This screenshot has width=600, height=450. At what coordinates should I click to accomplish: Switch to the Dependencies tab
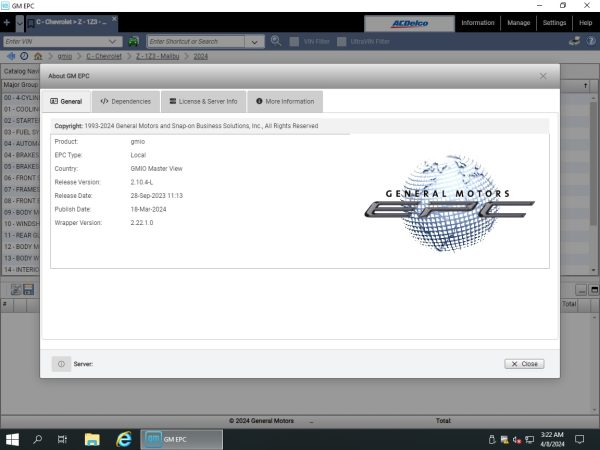[x=126, y=101]
